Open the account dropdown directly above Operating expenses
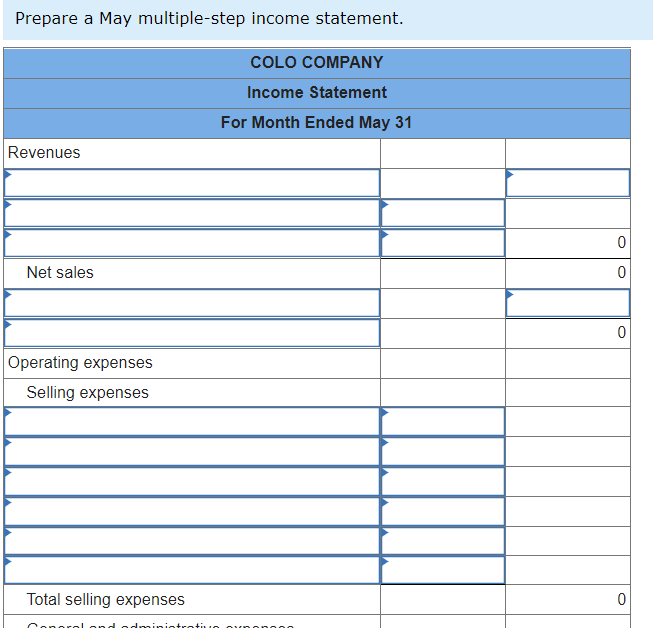Image resolution: width=653 pixels, height=628 pixels. 192,333
